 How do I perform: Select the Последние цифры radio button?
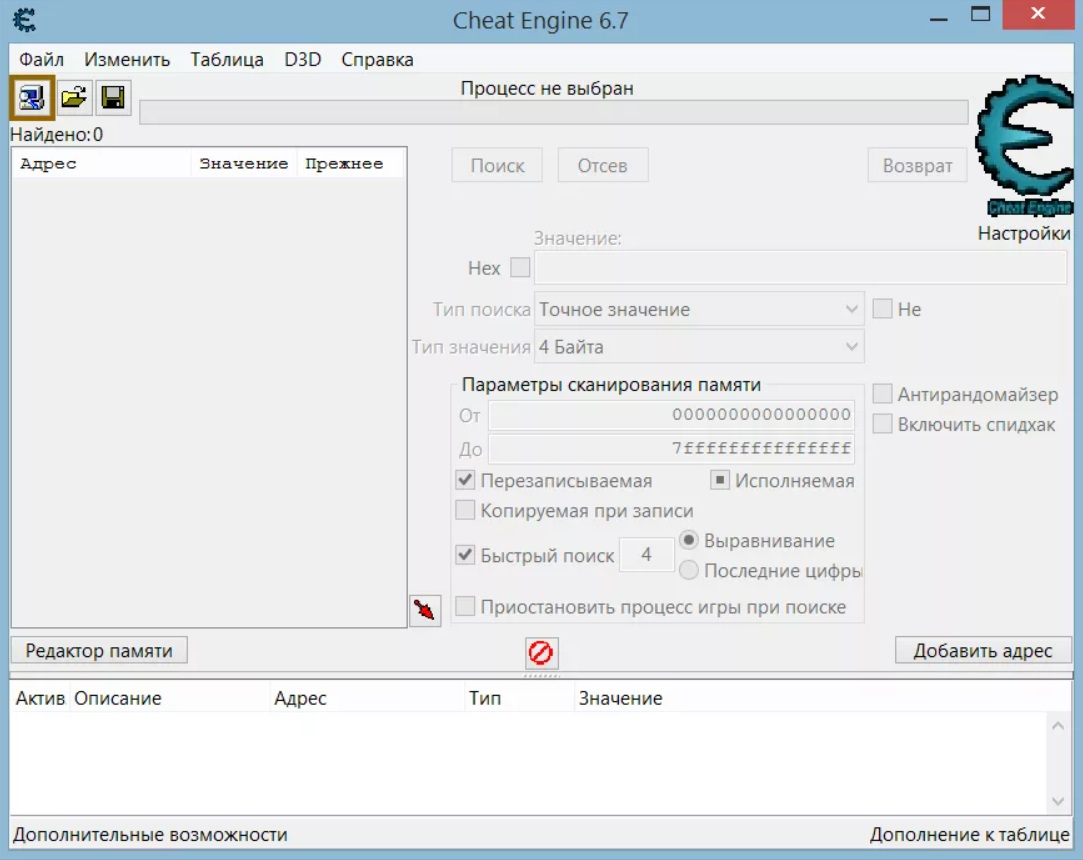click(689, 570)
